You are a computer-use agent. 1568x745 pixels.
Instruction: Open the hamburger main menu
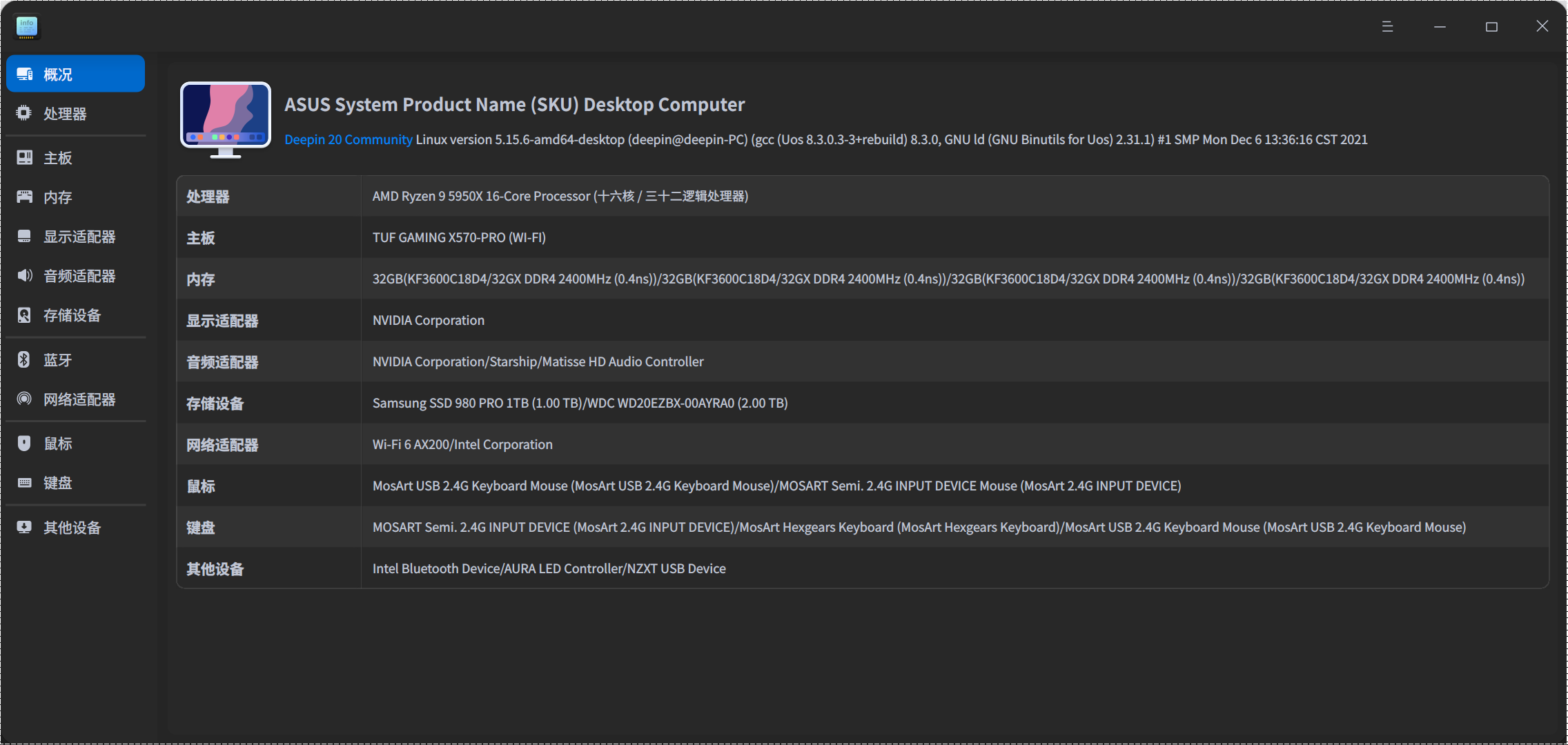point(1387,27)
